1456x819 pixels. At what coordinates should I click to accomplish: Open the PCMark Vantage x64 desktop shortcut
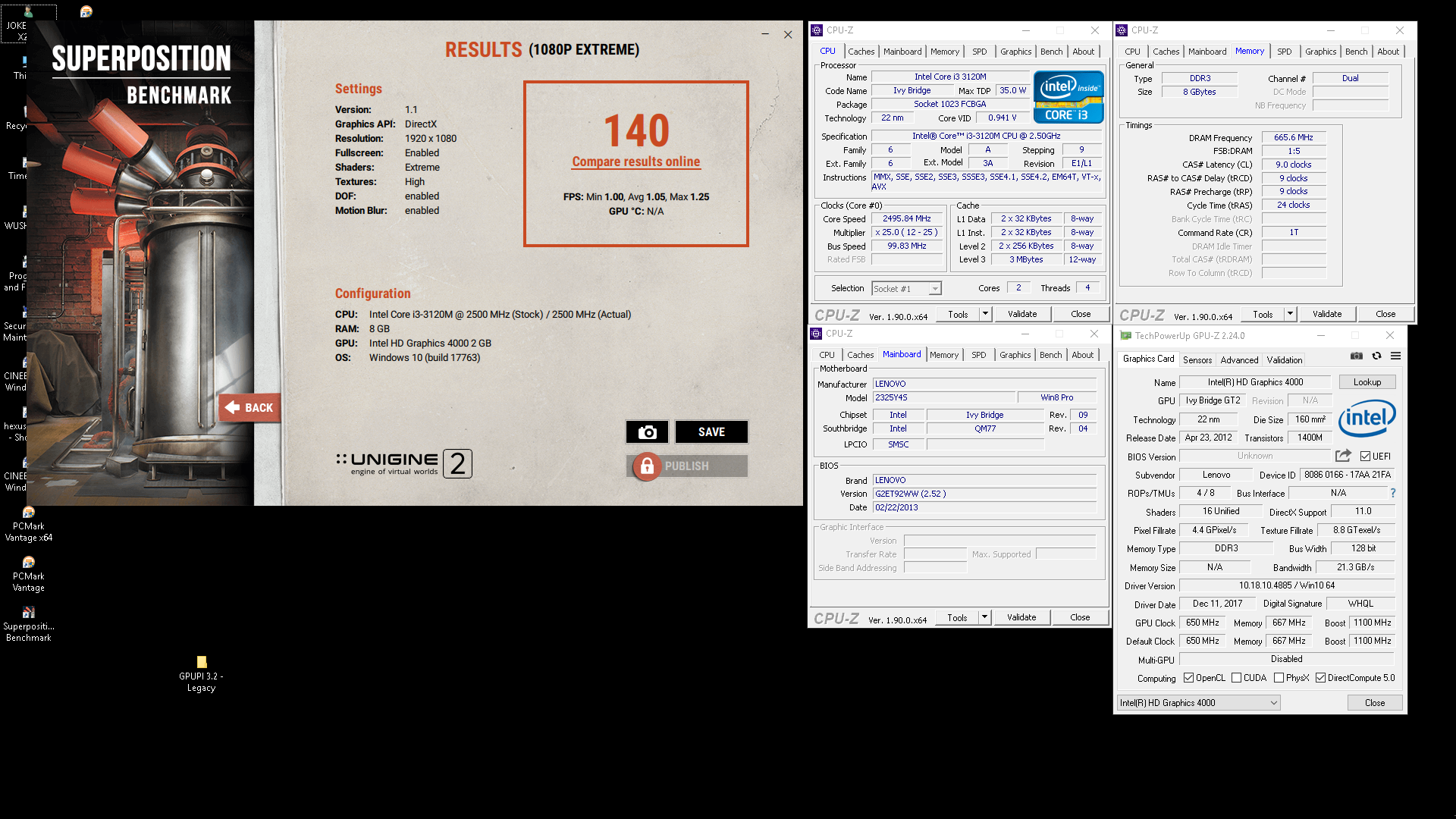(29, 524)
